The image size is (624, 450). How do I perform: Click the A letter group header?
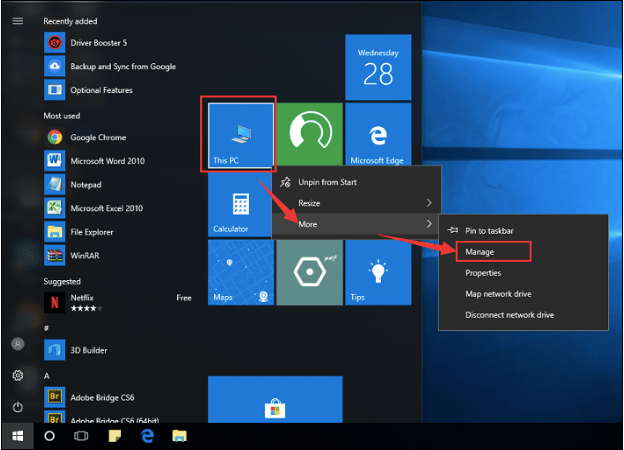[x=47, y=376]
